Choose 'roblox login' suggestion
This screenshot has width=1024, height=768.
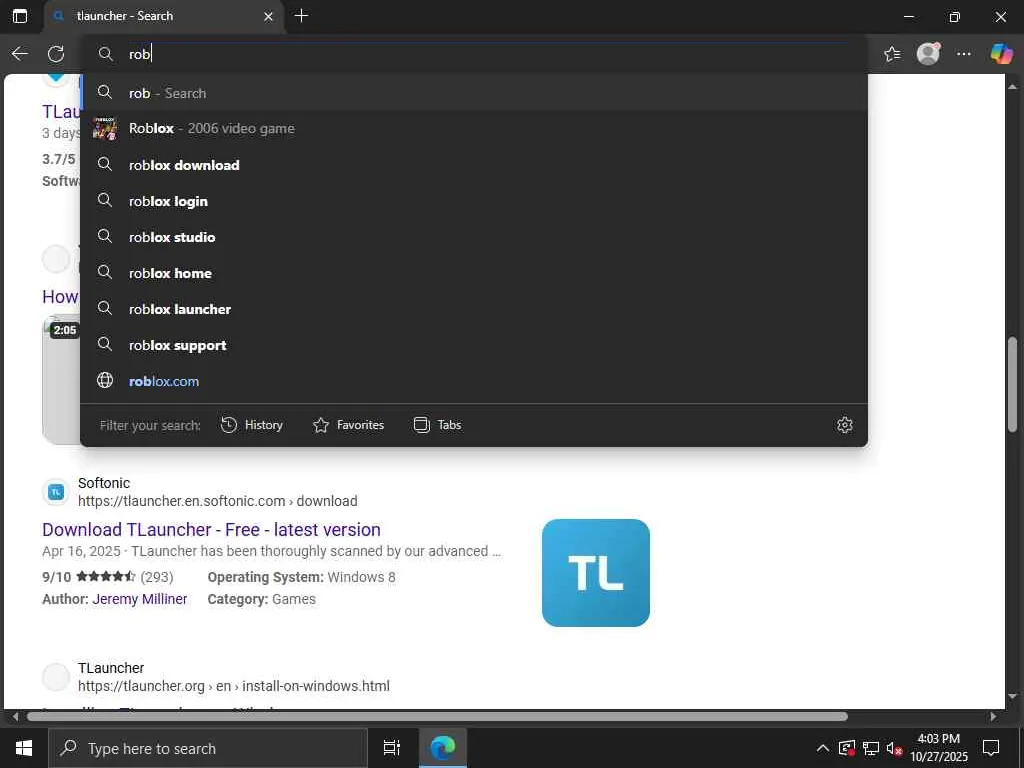coord(474,201)
